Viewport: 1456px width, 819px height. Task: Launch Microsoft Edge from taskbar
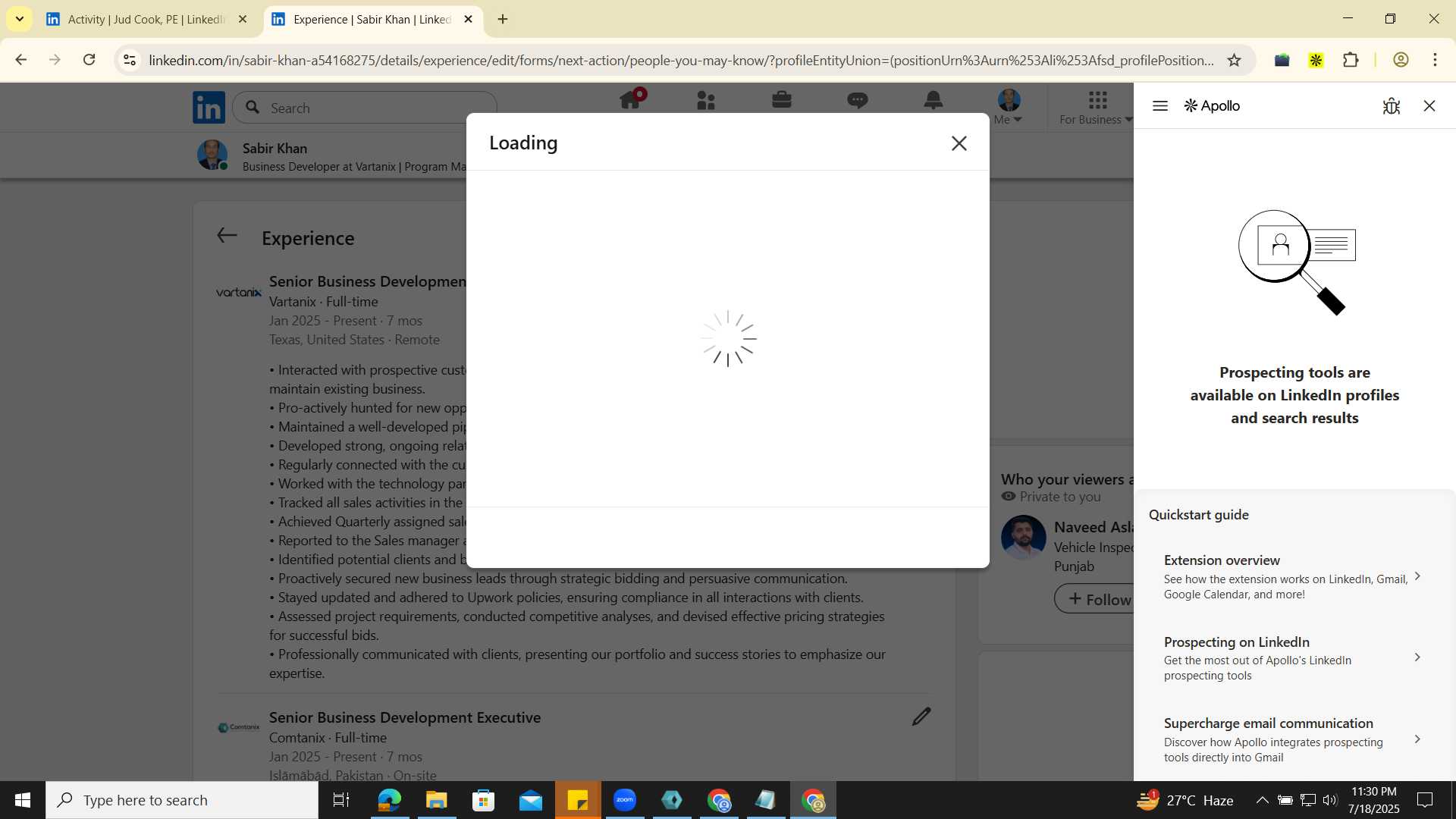[389, 800]
